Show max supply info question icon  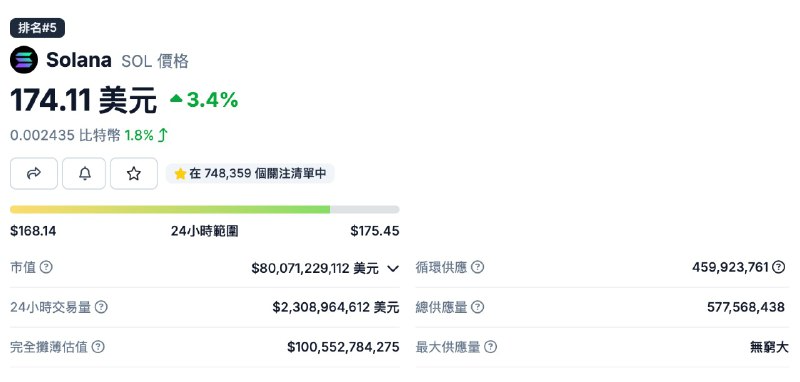(490, 347)
